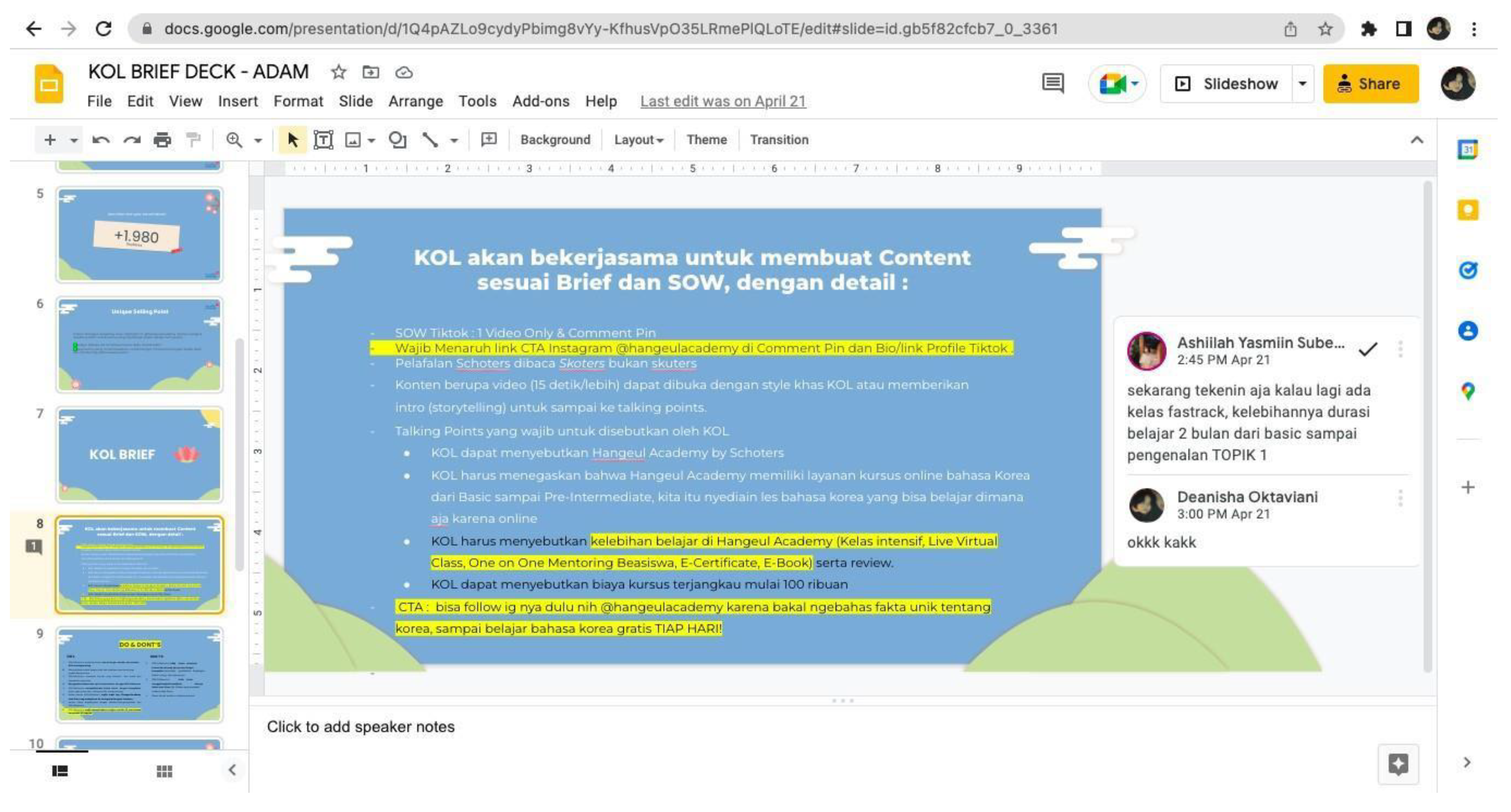Open the 'Last edit was on April 21' link
This screenshot has width=1511, height=812.
tap(722, 102)
